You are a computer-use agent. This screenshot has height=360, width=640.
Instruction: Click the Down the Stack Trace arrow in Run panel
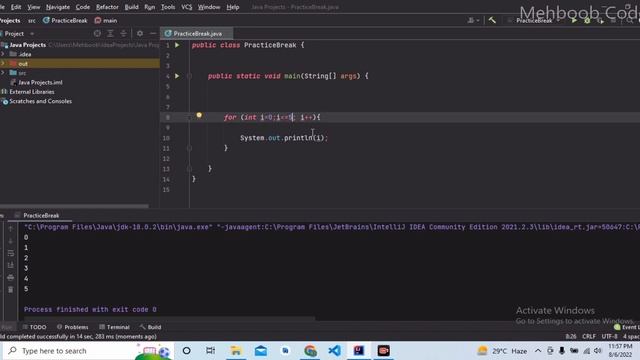point(11,241)
